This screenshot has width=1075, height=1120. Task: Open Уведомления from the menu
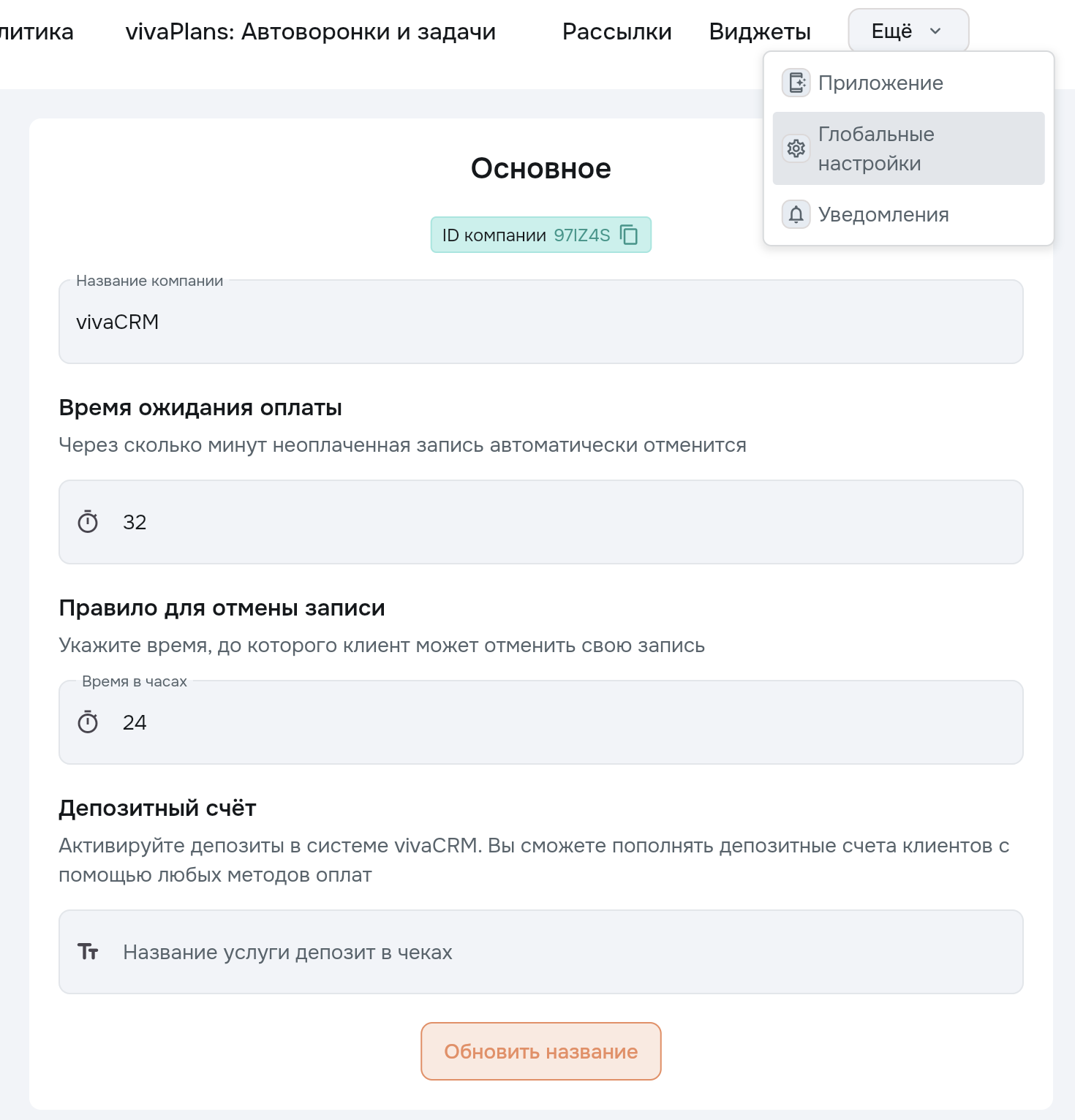pos(883,214)
